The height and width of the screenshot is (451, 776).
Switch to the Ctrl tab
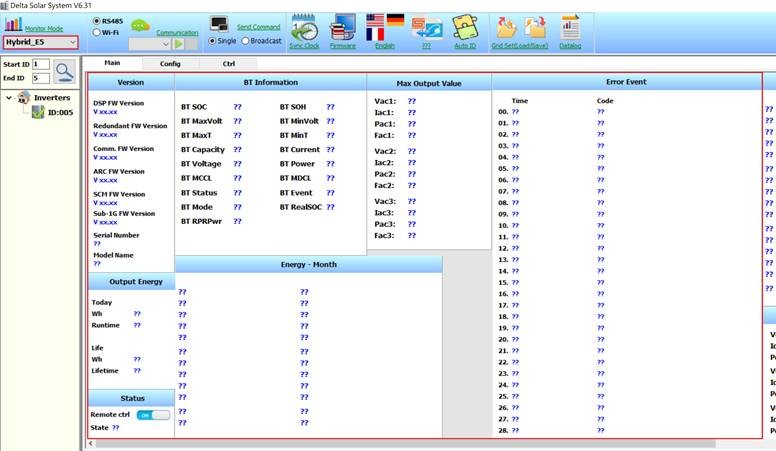[229, 63]
